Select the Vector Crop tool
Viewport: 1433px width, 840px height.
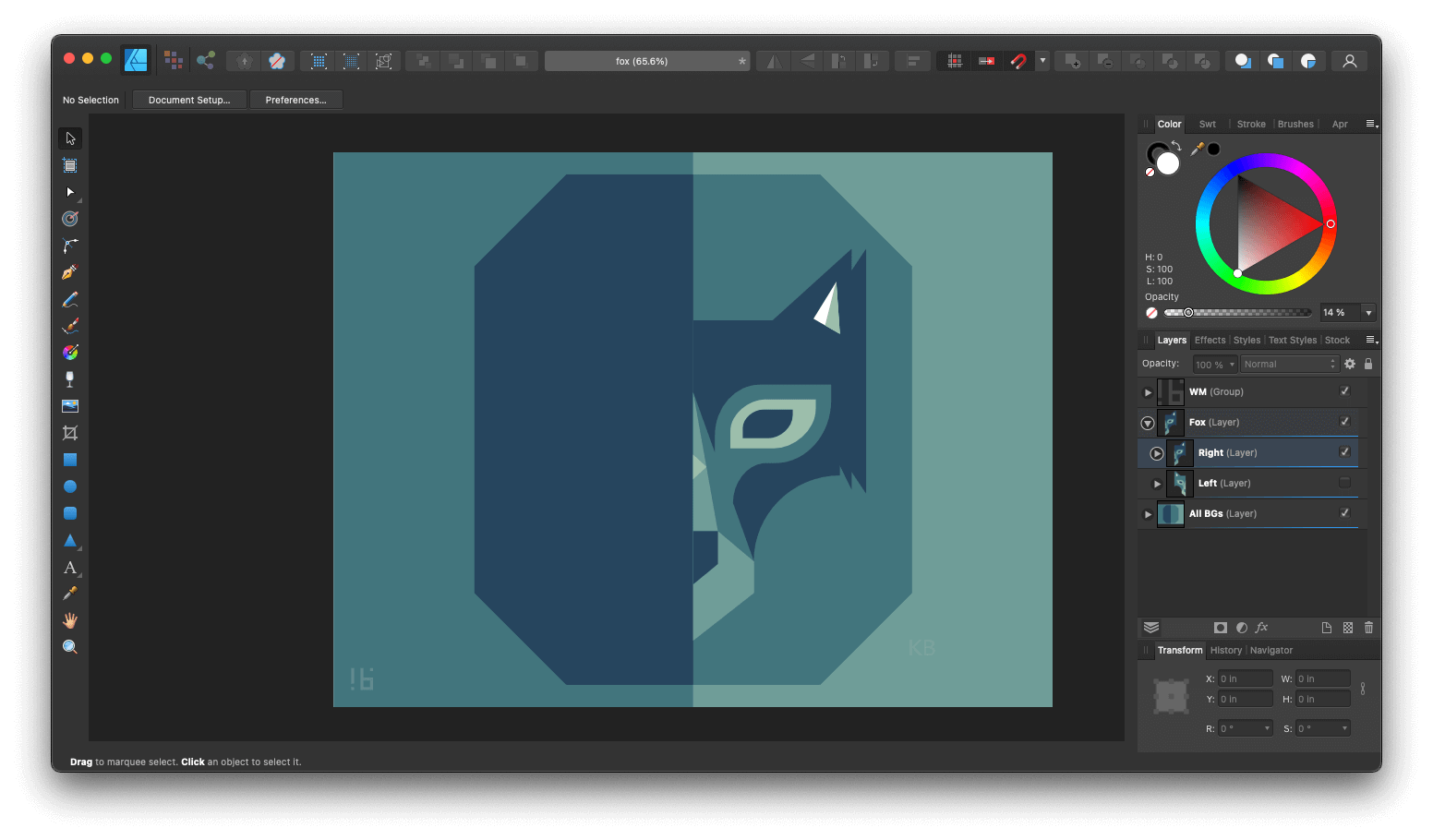[69, 432]
